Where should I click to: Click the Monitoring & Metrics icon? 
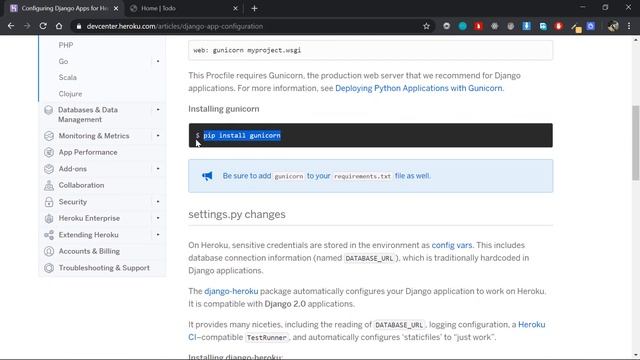point(49,136)
